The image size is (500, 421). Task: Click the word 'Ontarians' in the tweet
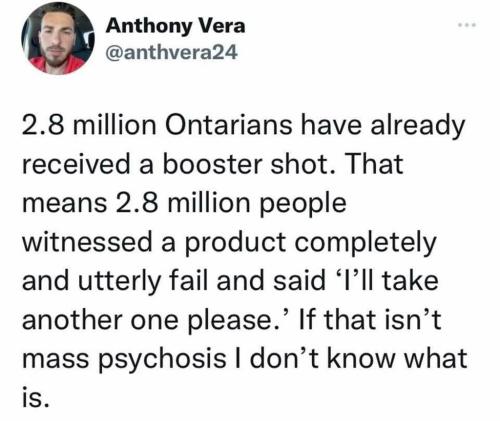(x=229, y=125)
